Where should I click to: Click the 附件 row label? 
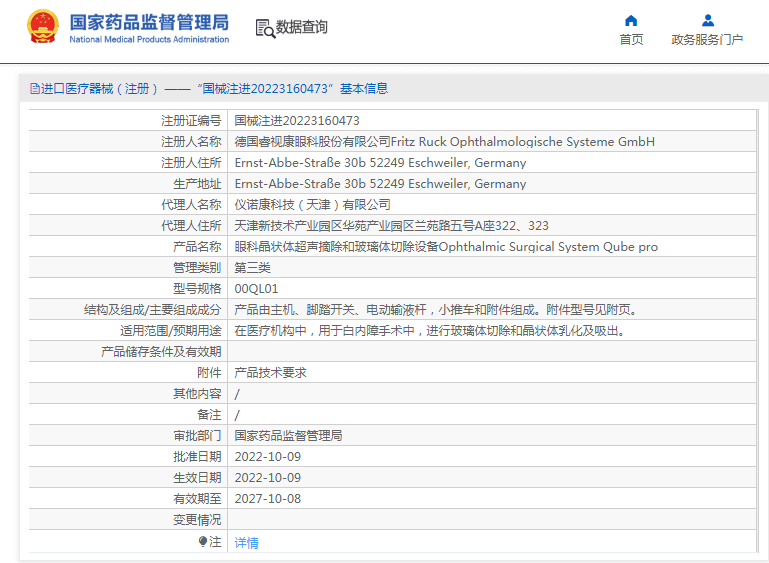click(209, 373)
